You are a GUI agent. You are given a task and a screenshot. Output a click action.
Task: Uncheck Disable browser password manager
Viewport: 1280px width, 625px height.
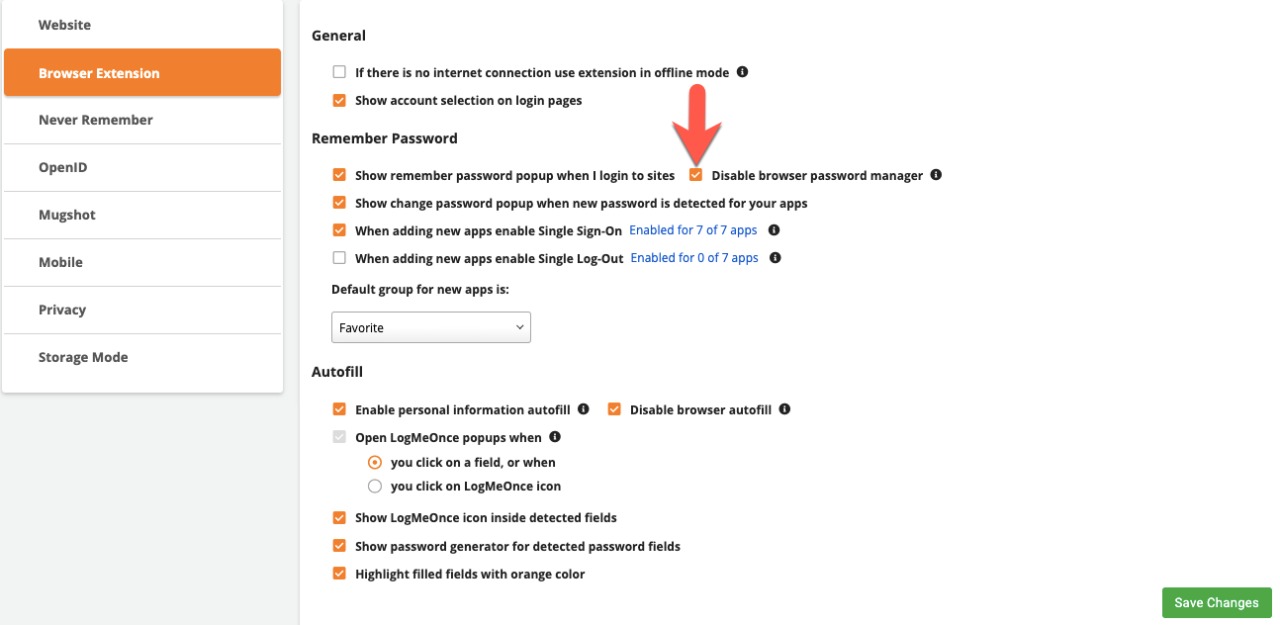click(696, 175)
